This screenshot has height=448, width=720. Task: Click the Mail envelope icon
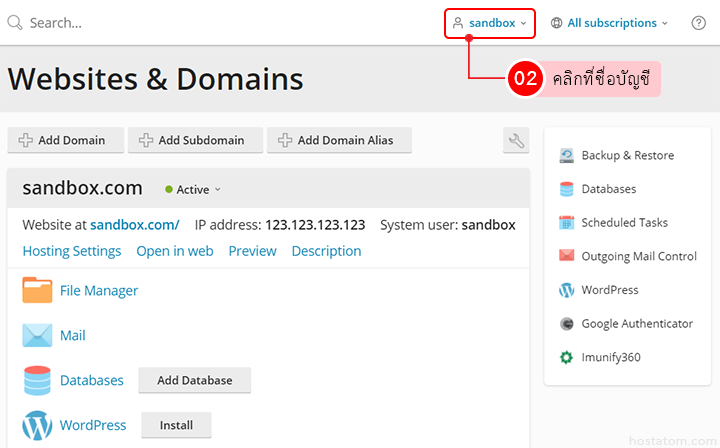[37, 335]
